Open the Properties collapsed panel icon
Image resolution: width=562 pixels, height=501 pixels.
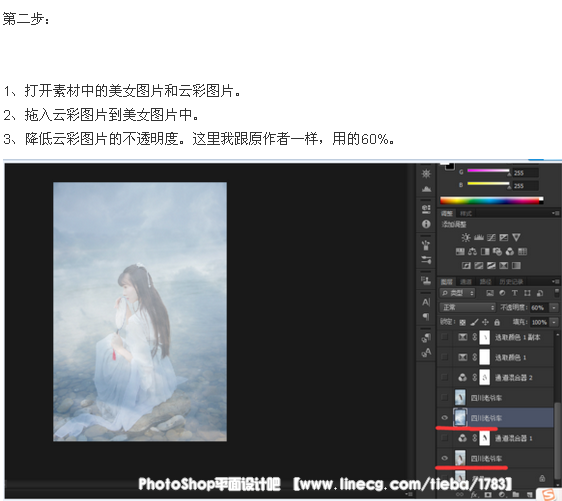[426, 209]
